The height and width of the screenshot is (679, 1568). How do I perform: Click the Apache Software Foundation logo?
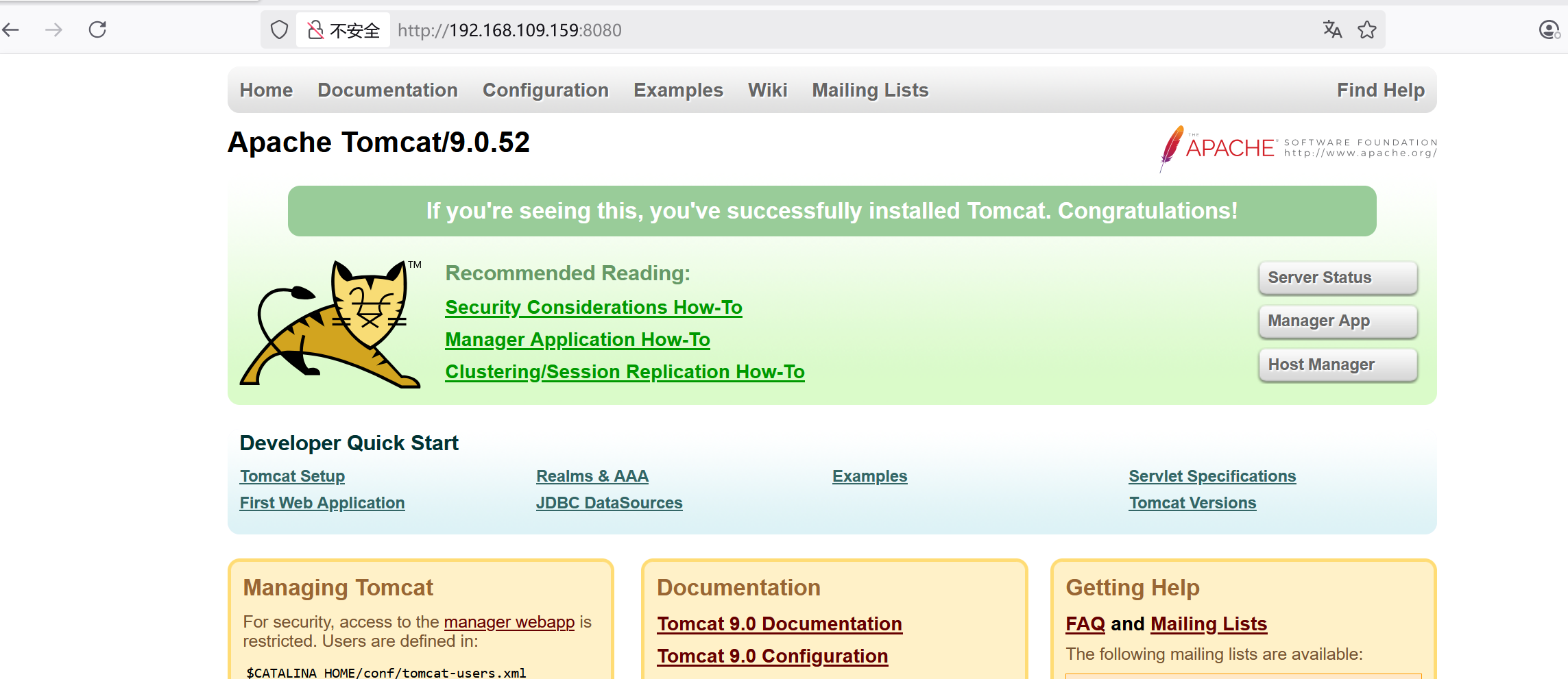click(x=1298, y=148)
